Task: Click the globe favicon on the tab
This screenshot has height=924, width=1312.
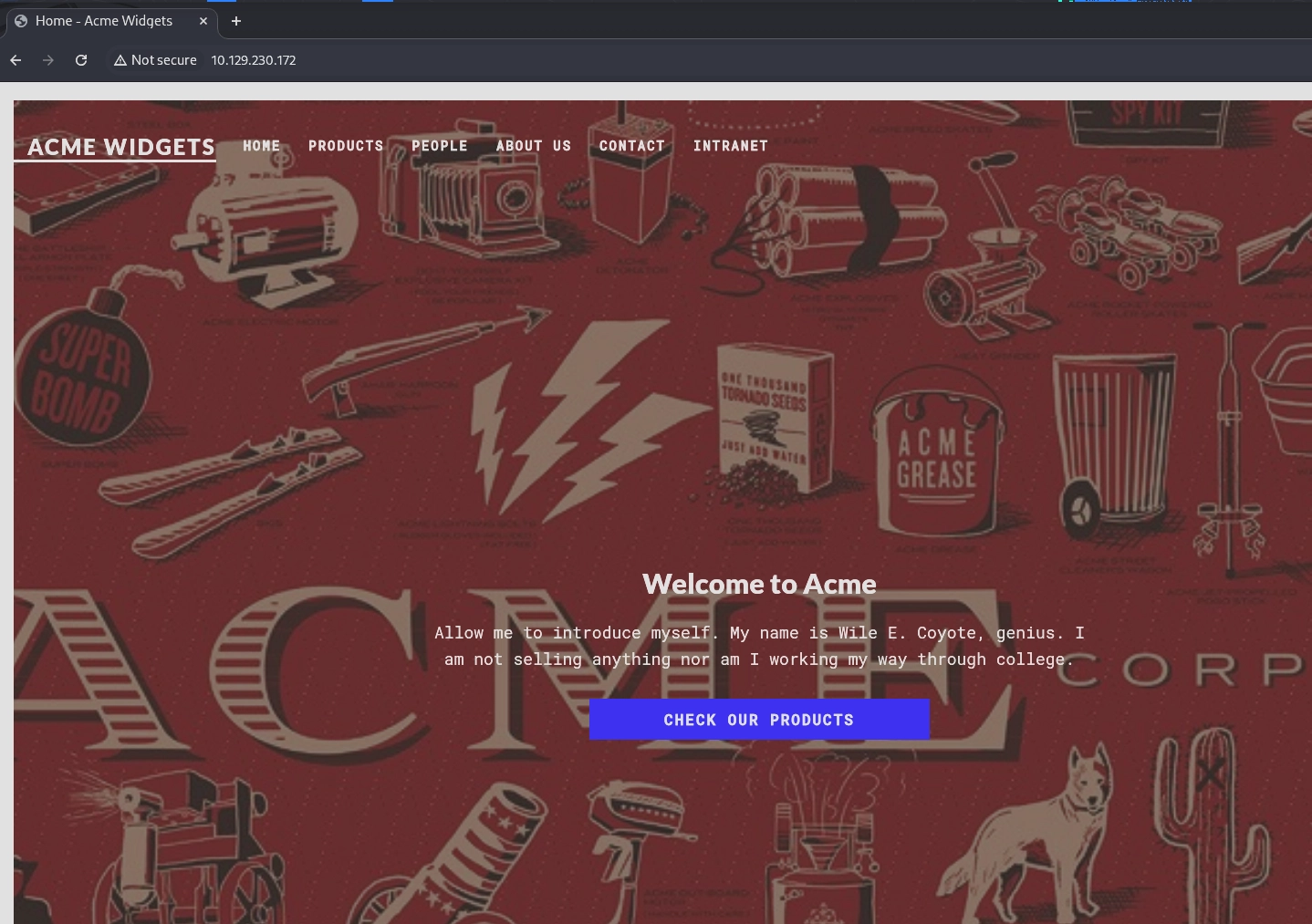Action: pos(21,21)
